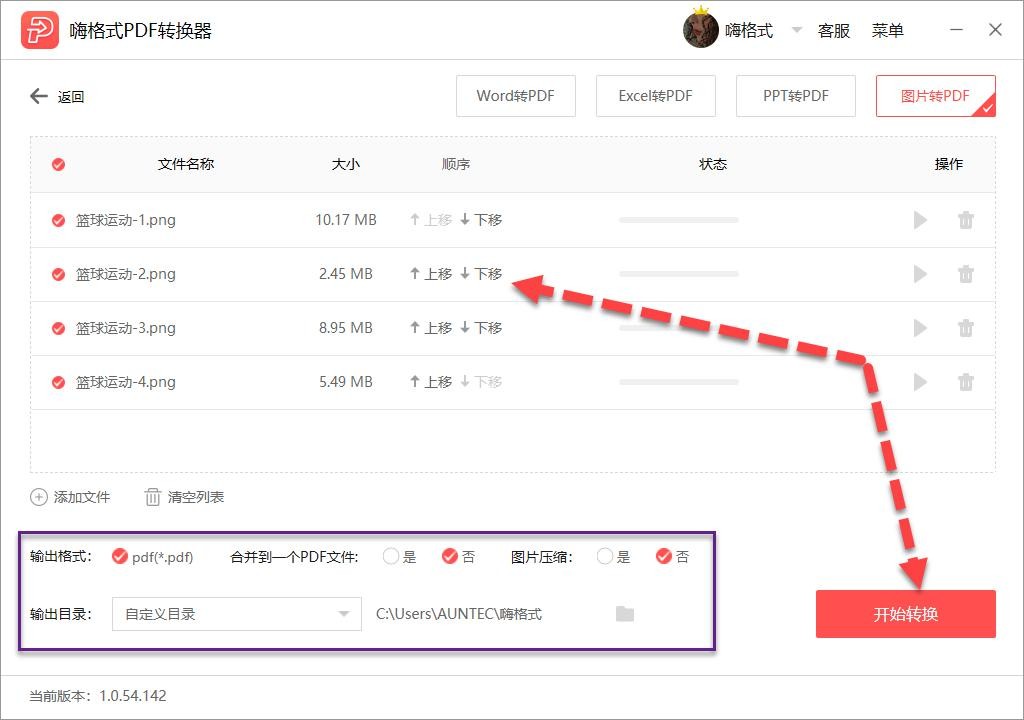
Task: Select the 图片转PDF tab
Action: 936,96
